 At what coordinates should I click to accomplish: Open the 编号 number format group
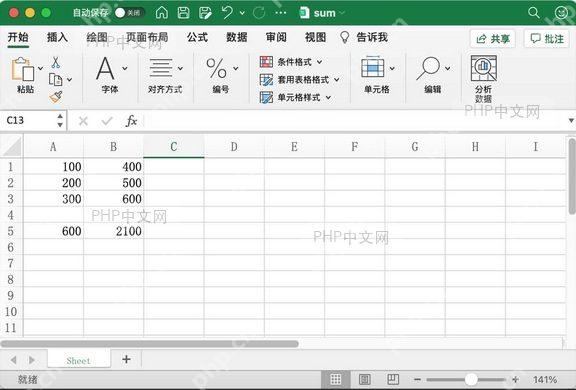[x=221, y=75]
